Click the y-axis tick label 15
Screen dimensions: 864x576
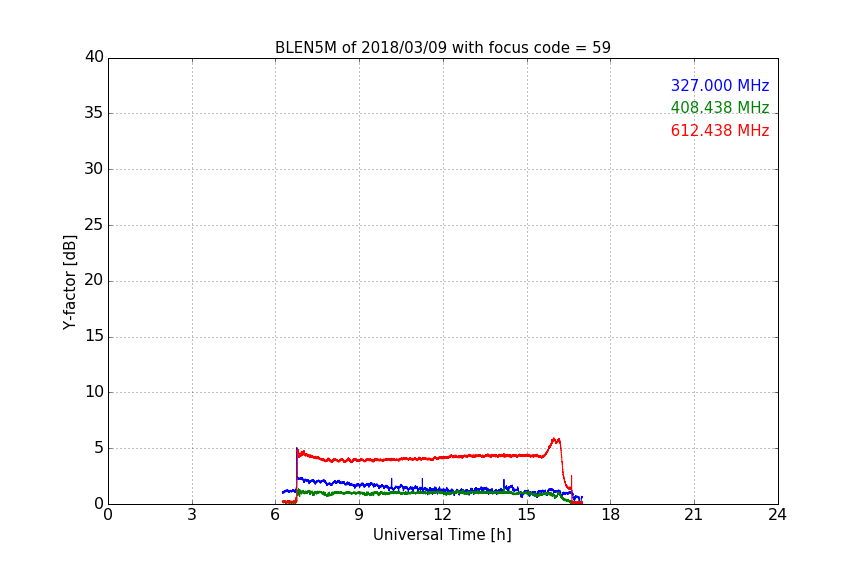(94, 336)
